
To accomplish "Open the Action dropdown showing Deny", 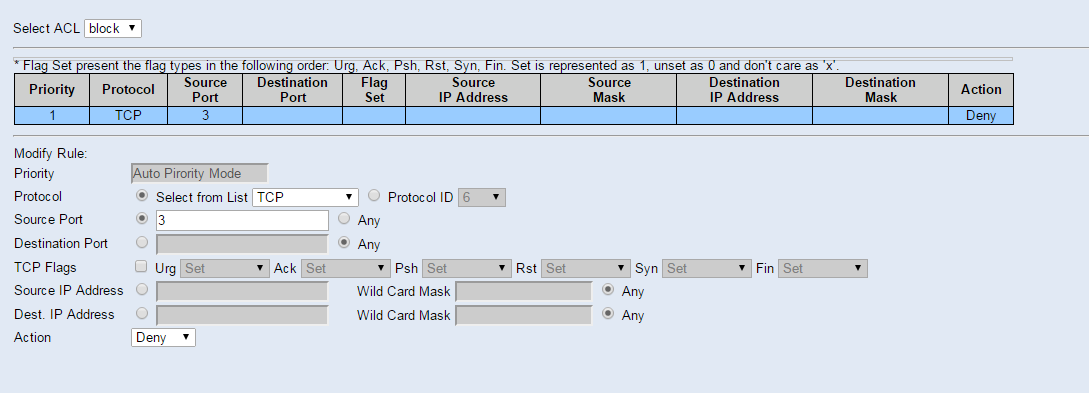I will [x=163, y=337].
